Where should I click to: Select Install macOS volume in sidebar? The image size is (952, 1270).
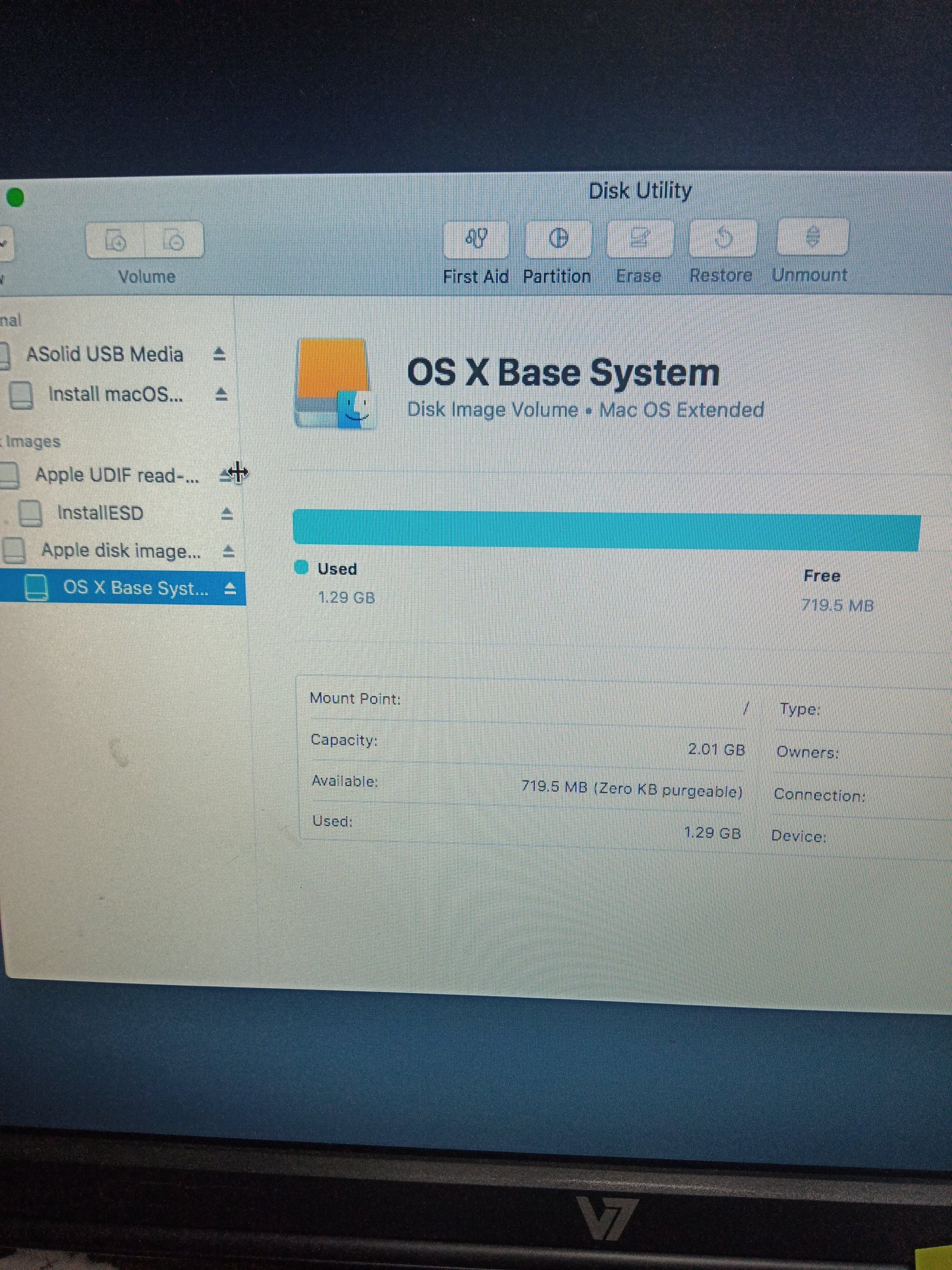[116, 394]
